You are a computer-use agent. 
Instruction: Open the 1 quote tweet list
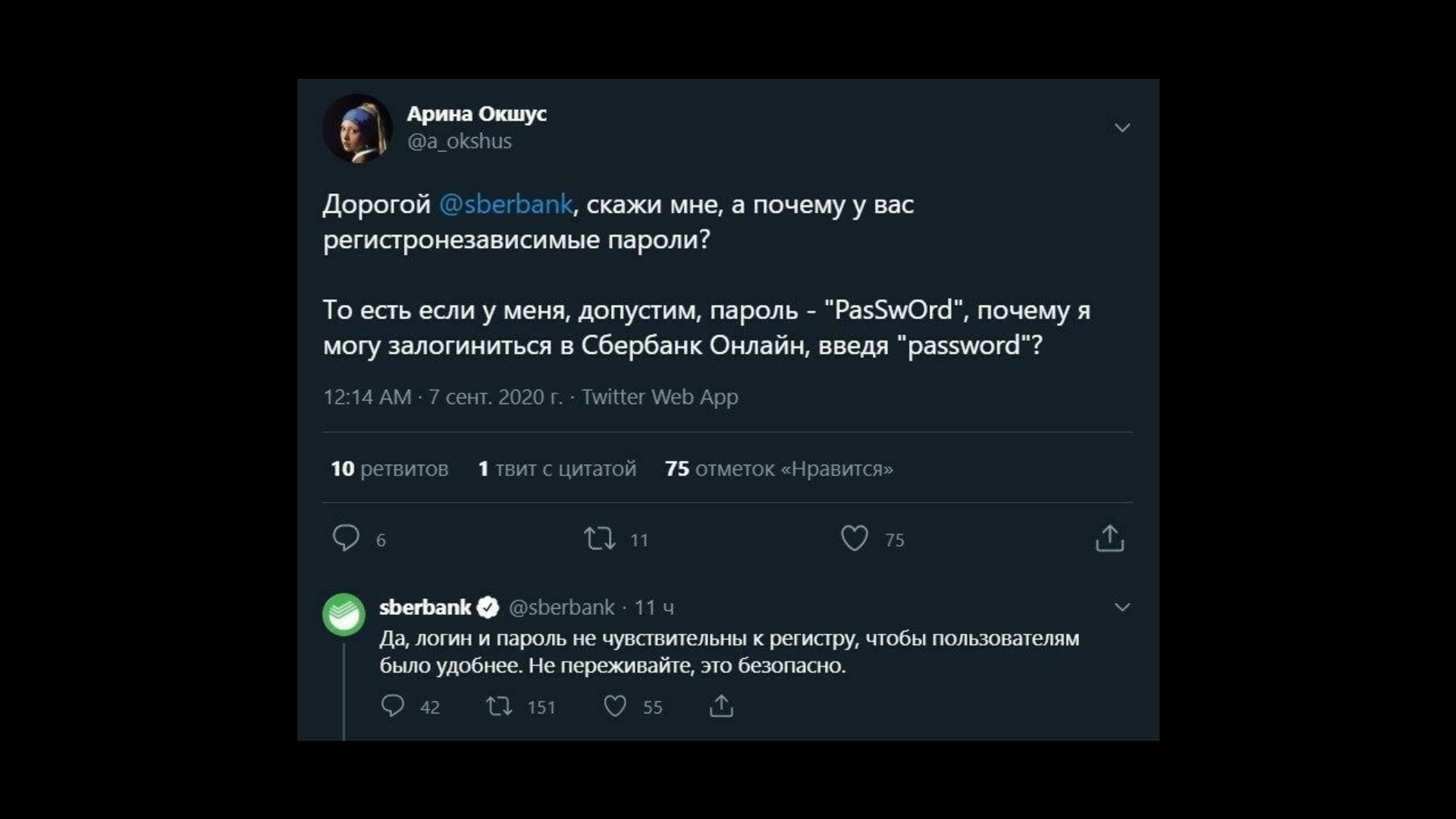(x=557, y=469)
